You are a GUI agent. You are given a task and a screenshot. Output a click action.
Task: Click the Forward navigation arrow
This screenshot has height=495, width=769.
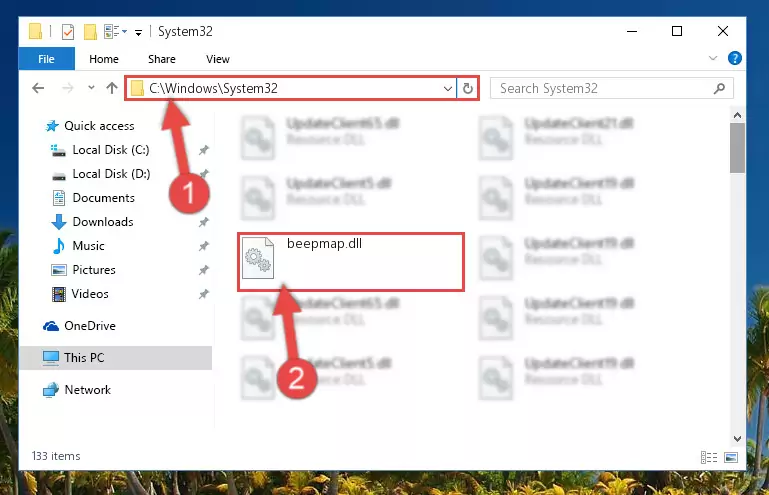(68, 88)
